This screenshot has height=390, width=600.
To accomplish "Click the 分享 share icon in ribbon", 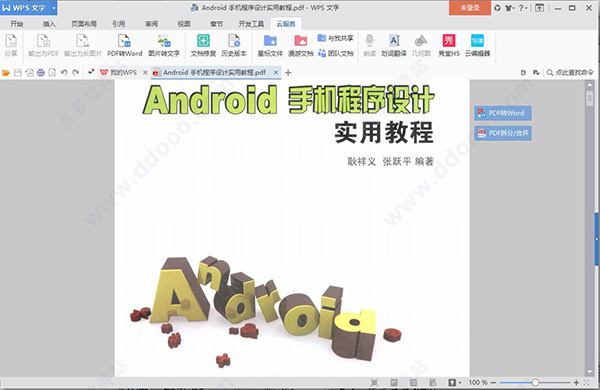I will [11, 45].
